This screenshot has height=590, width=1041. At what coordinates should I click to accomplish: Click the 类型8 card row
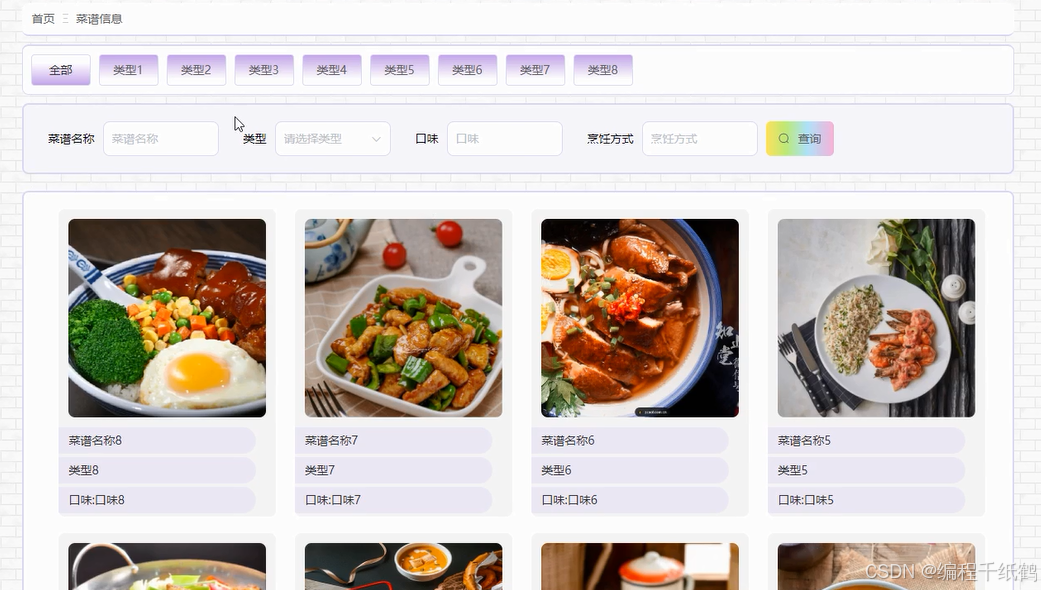pos(157,470)
